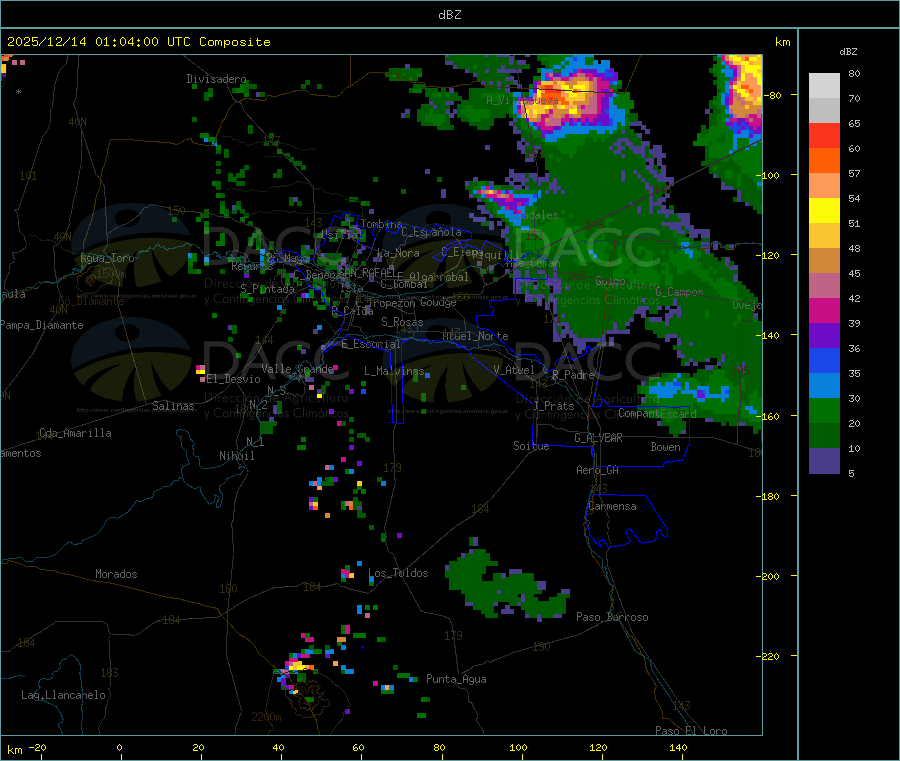Click the Salinas location label
Viewport: 900px width, 761px height.
(173, 406)
